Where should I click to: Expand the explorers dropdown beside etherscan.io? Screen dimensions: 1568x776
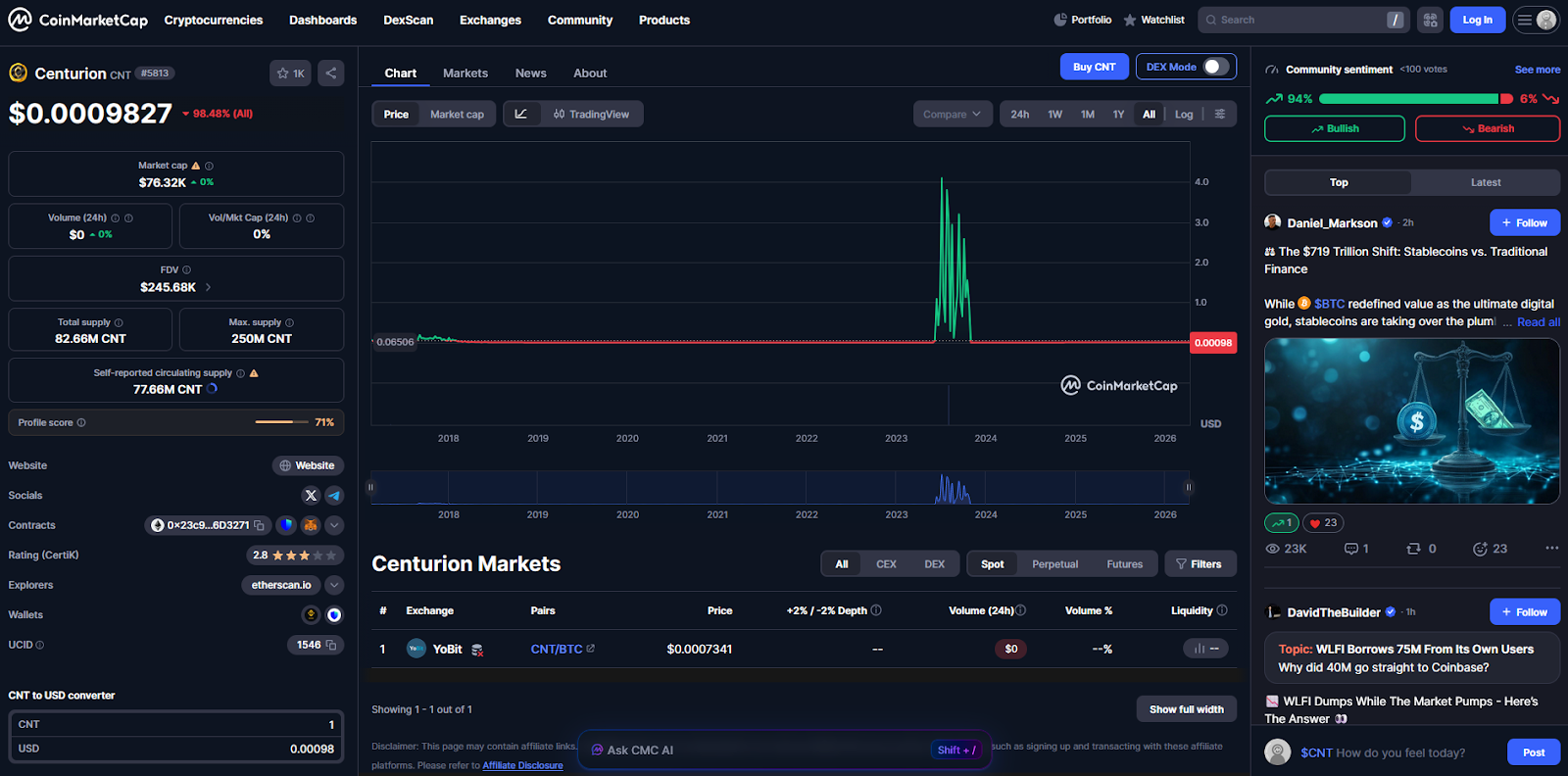pos(334,585)
